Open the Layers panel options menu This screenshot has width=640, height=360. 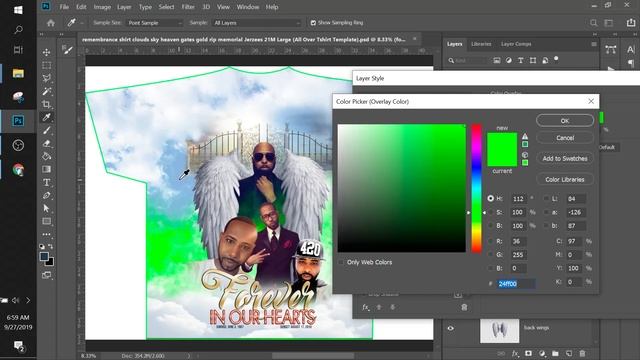coord(594,44)
